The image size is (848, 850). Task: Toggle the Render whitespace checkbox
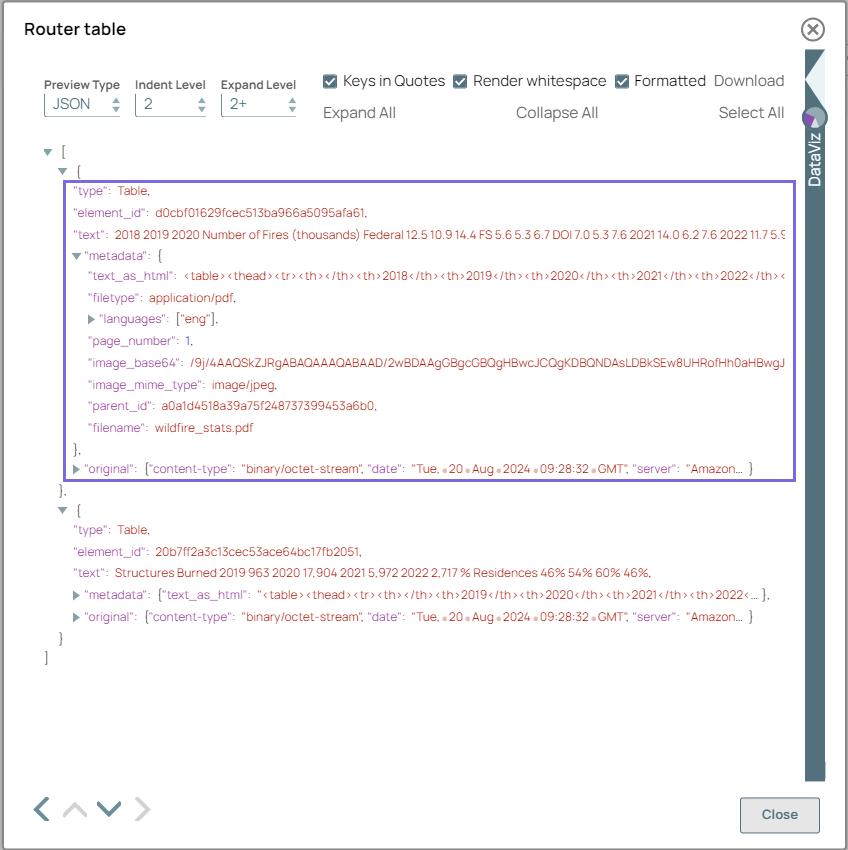pyautogui.click(x=460, y=81)
